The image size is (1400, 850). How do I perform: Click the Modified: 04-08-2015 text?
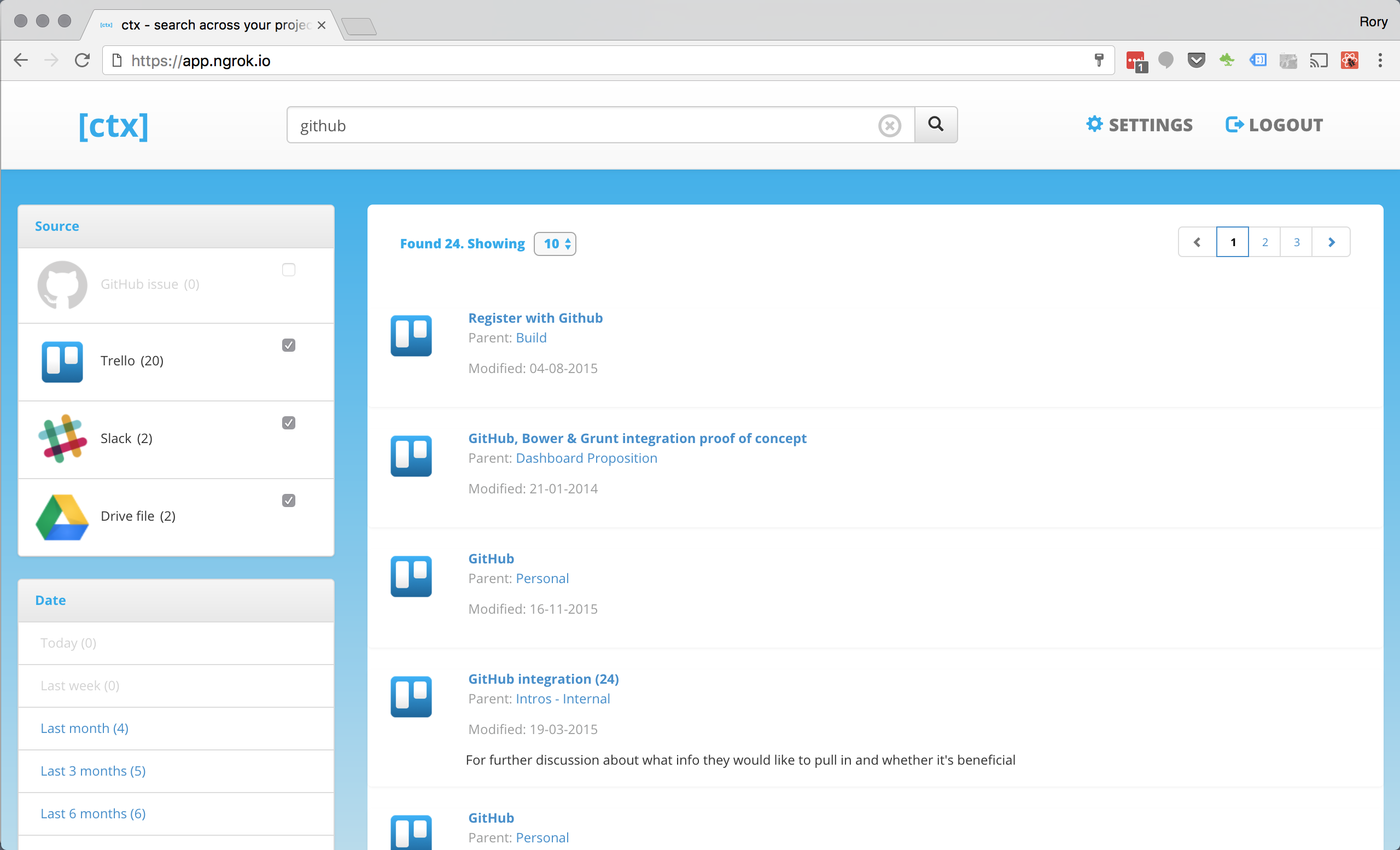533,368
